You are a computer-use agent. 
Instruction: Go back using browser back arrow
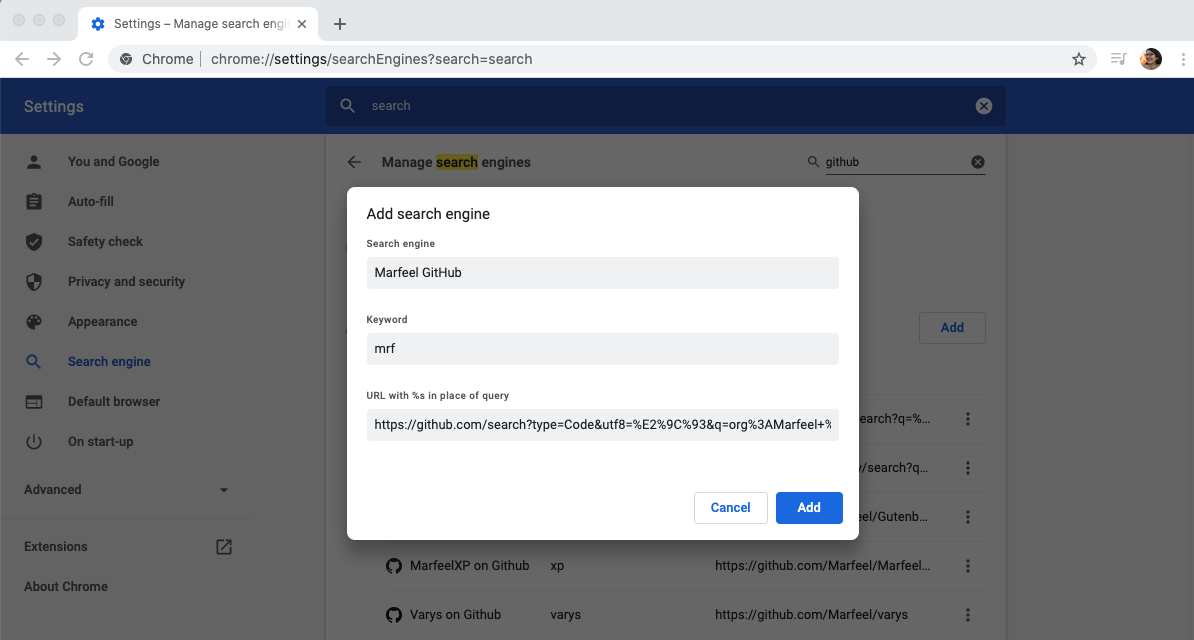tap(22, 59)
